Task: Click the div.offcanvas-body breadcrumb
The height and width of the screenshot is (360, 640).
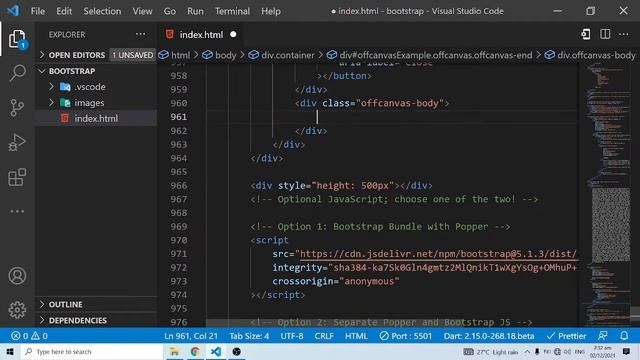Action: click(x=596, y=55)
